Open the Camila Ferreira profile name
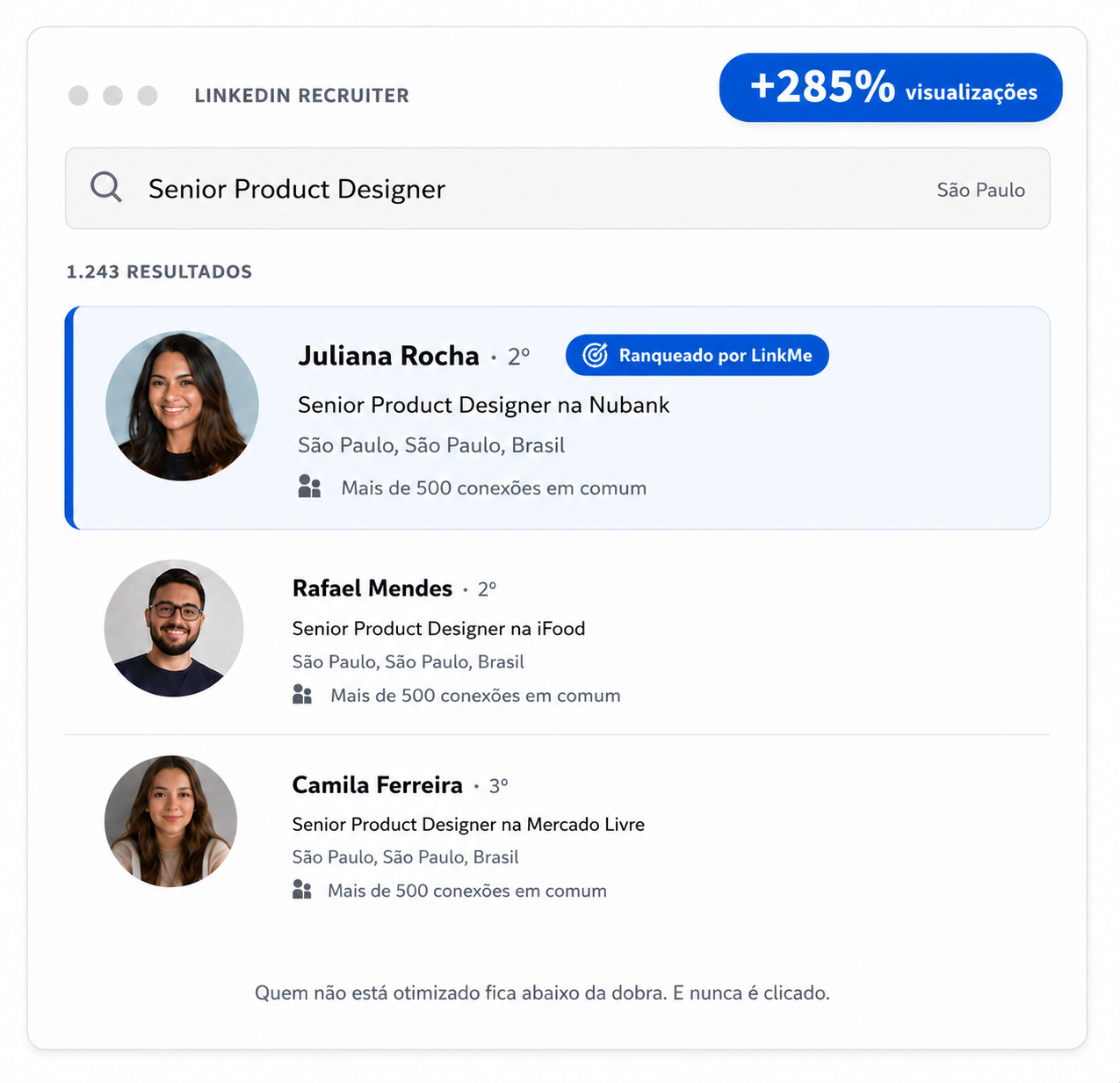 377,785
